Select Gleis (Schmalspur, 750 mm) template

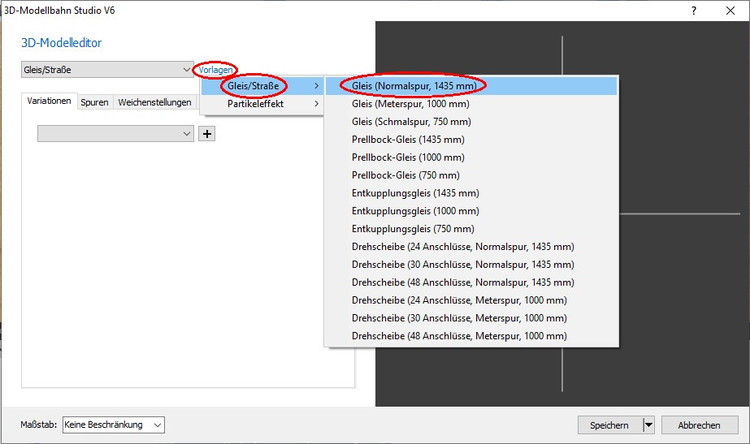coord(471,122)
